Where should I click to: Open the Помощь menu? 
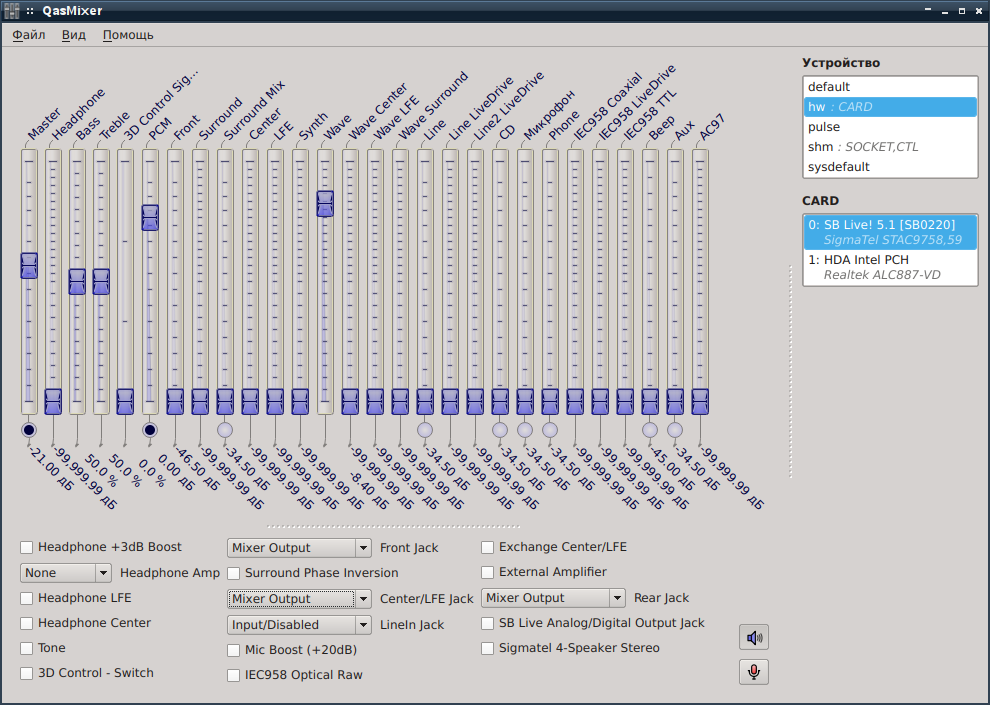click(x=128, y=35)
